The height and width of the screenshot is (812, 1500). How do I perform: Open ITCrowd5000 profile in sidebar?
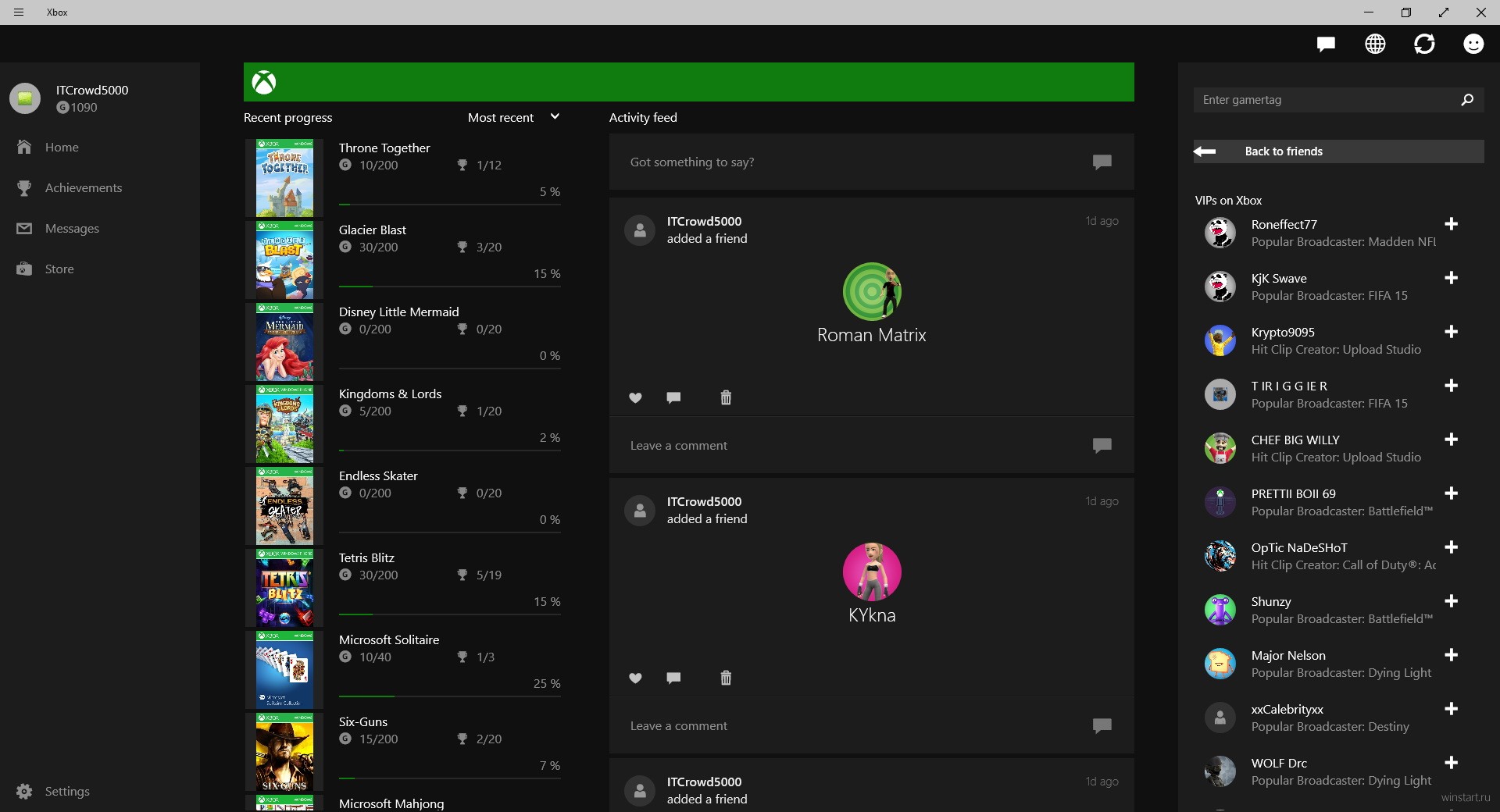coord(70,98)
